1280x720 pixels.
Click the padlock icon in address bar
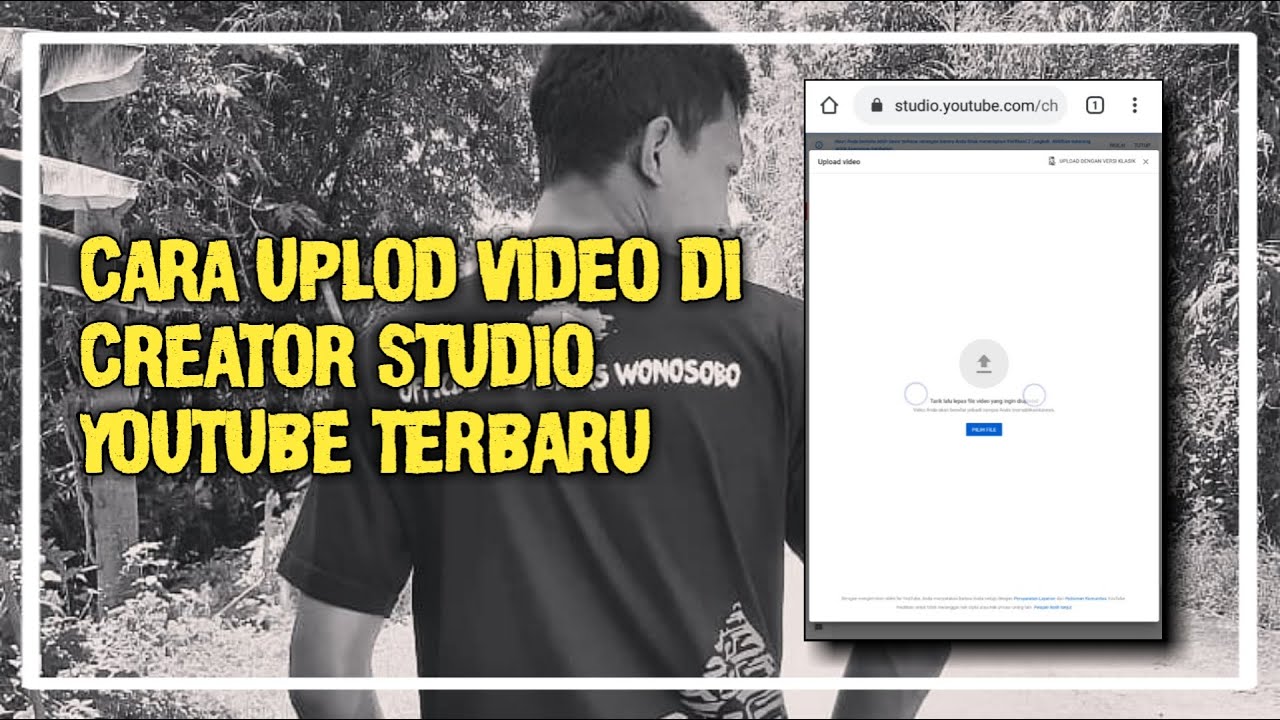[877, 105]
